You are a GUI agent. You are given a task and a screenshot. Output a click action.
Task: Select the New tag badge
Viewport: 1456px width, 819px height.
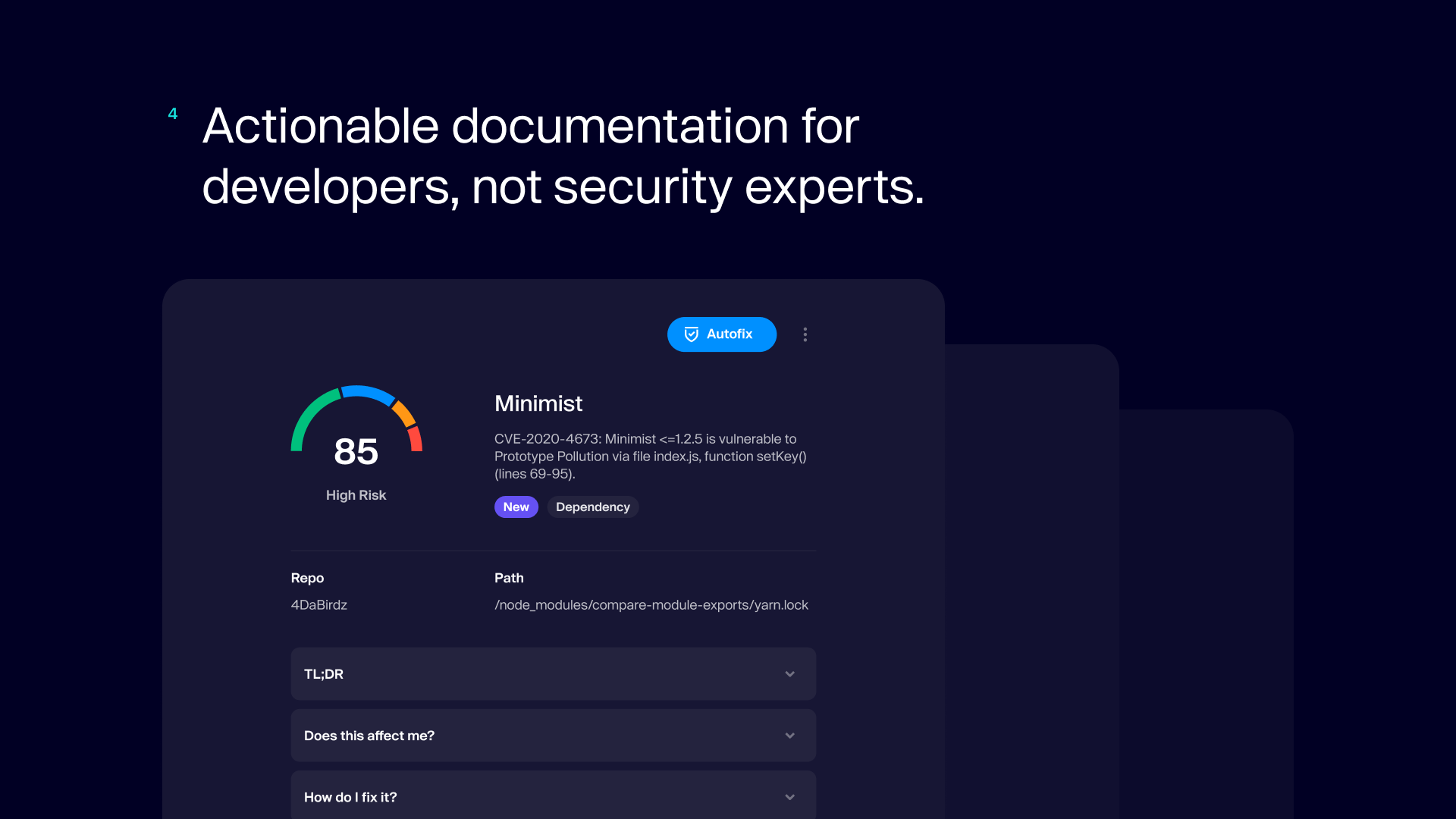click(x=516, y=507)
